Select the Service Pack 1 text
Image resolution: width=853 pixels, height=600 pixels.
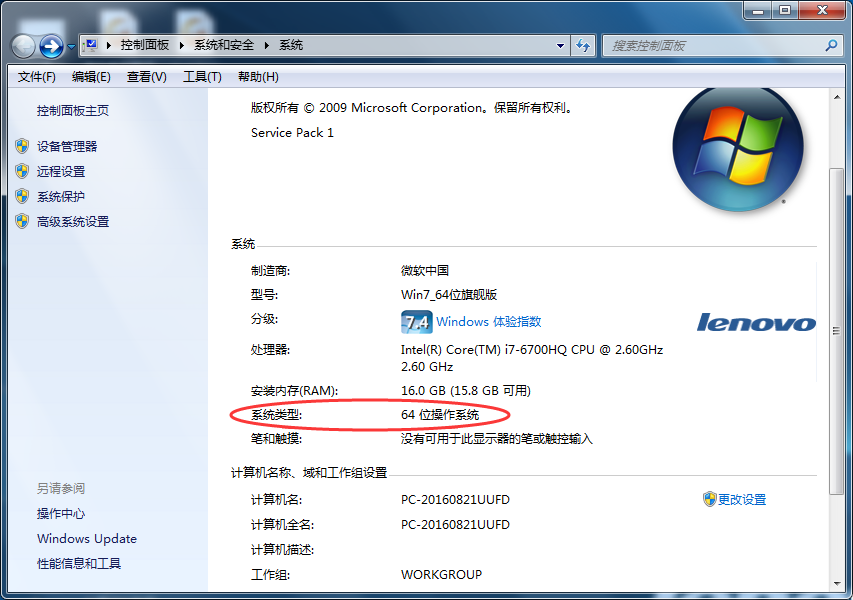tap(292, 133)
